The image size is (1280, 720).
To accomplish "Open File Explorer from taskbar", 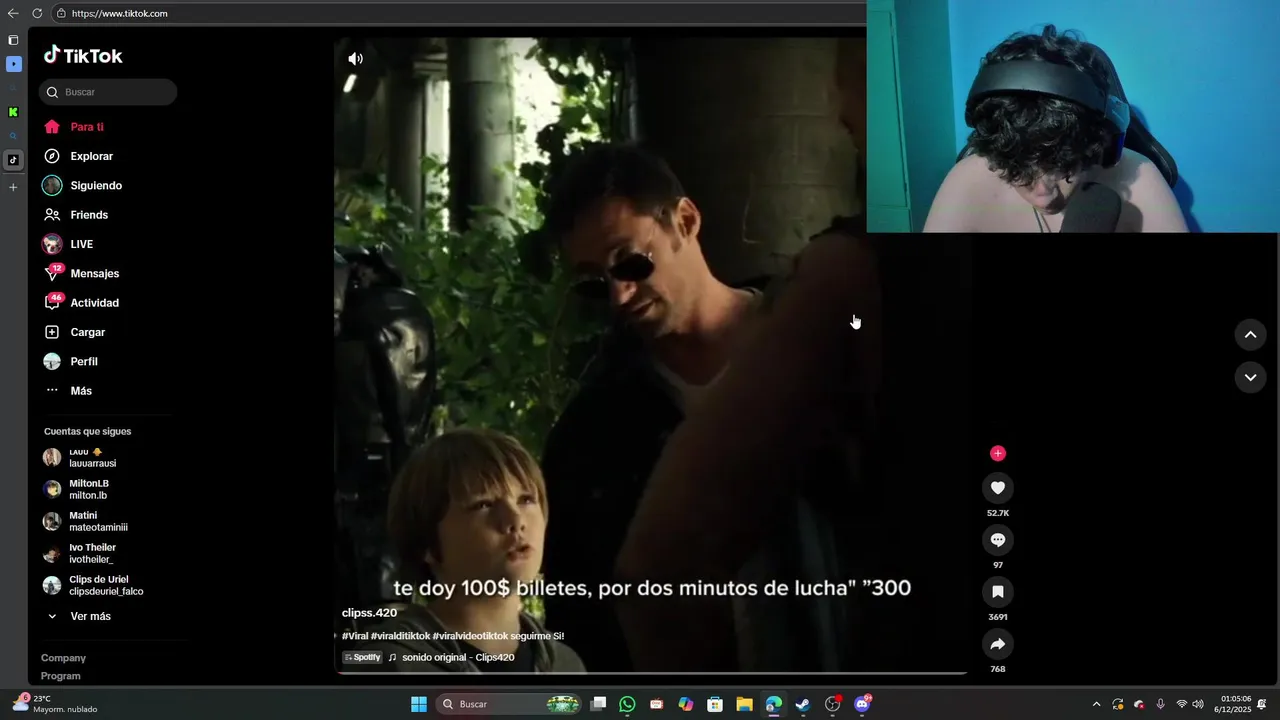I will point(744,704).
